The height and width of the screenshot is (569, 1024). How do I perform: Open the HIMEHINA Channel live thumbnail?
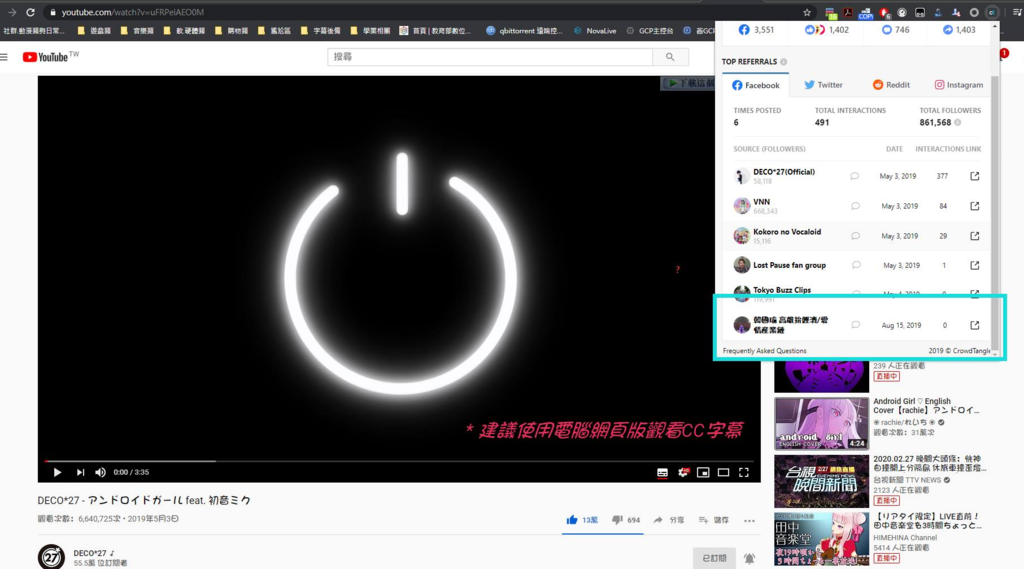click(822, 539)
